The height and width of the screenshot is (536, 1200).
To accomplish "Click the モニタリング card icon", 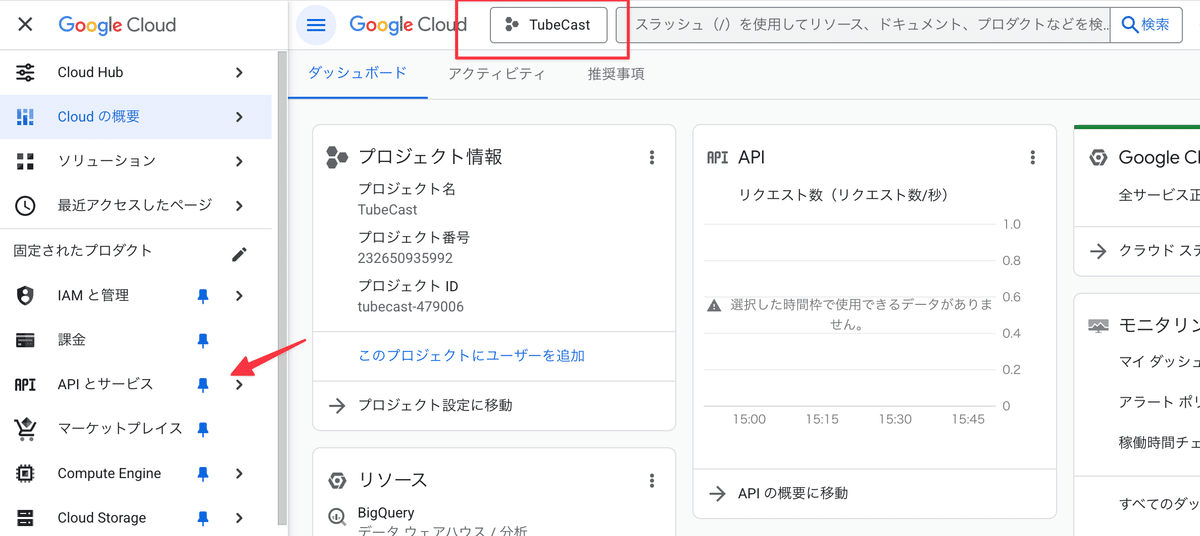I will [x=1098, y=326].
